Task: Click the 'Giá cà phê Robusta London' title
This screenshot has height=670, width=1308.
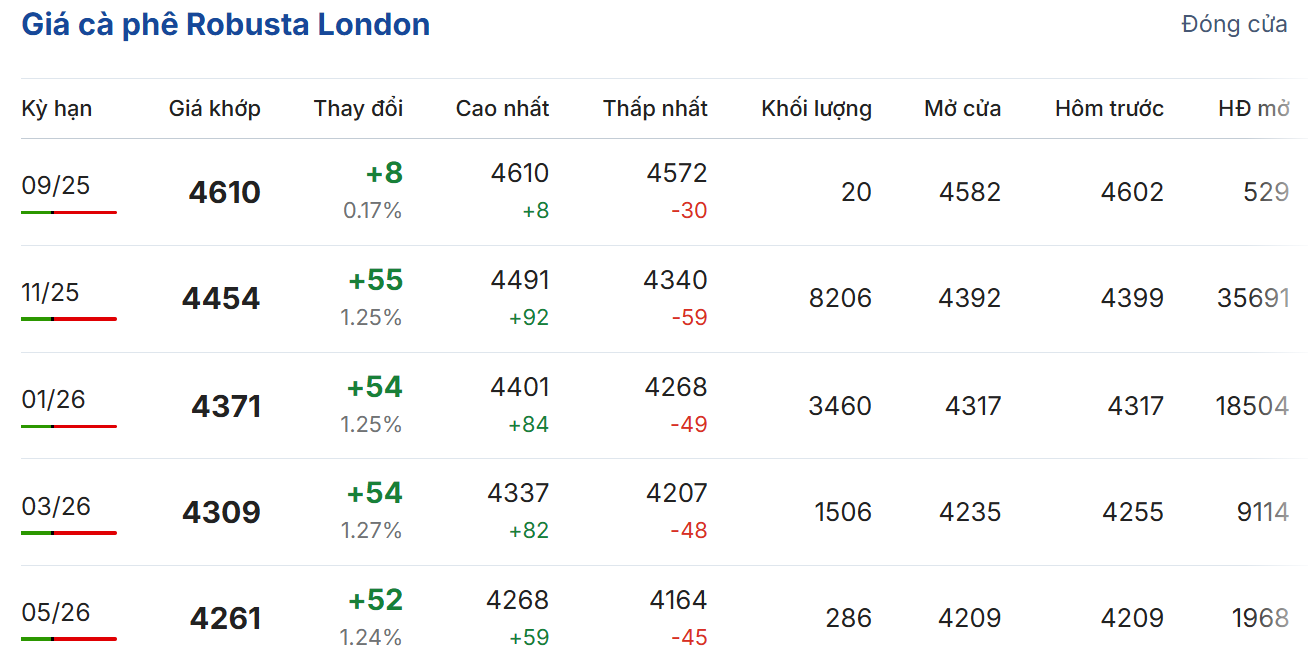Action: pyautogui.click(x=226, y=25)
